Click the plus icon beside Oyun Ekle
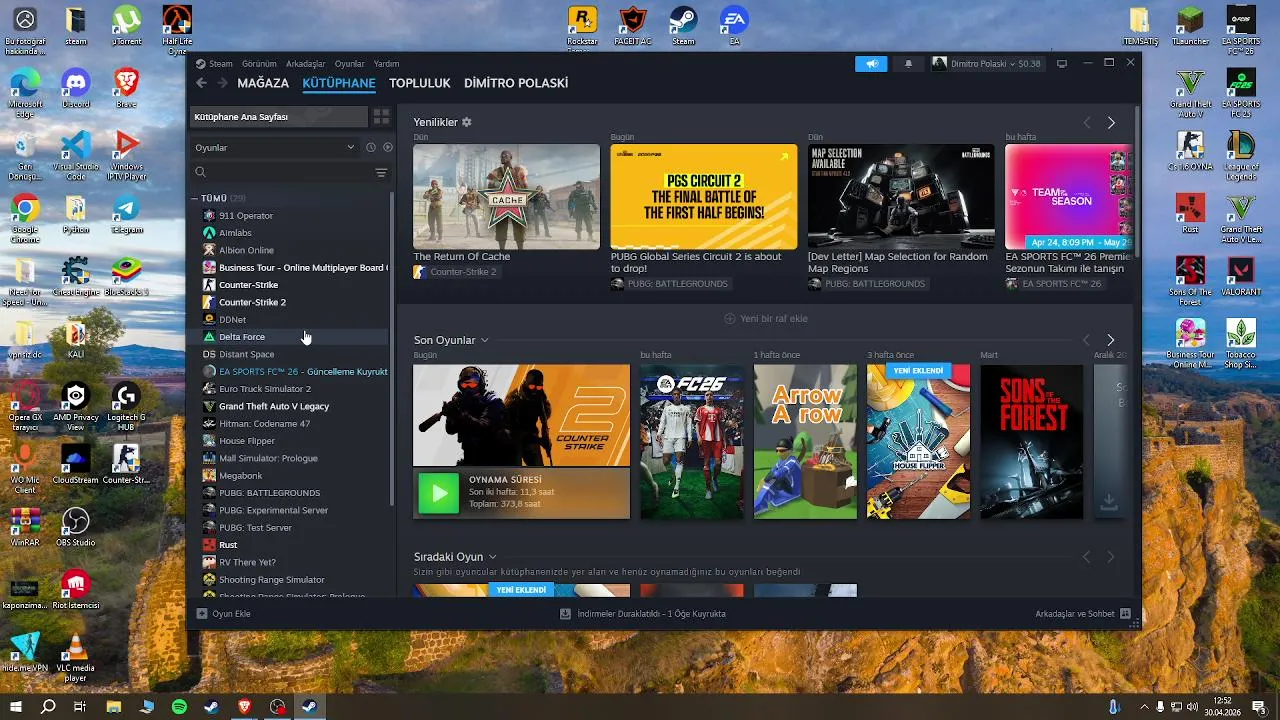The width and height of the screenshot is (1280, 720). [x=202, y=613]
